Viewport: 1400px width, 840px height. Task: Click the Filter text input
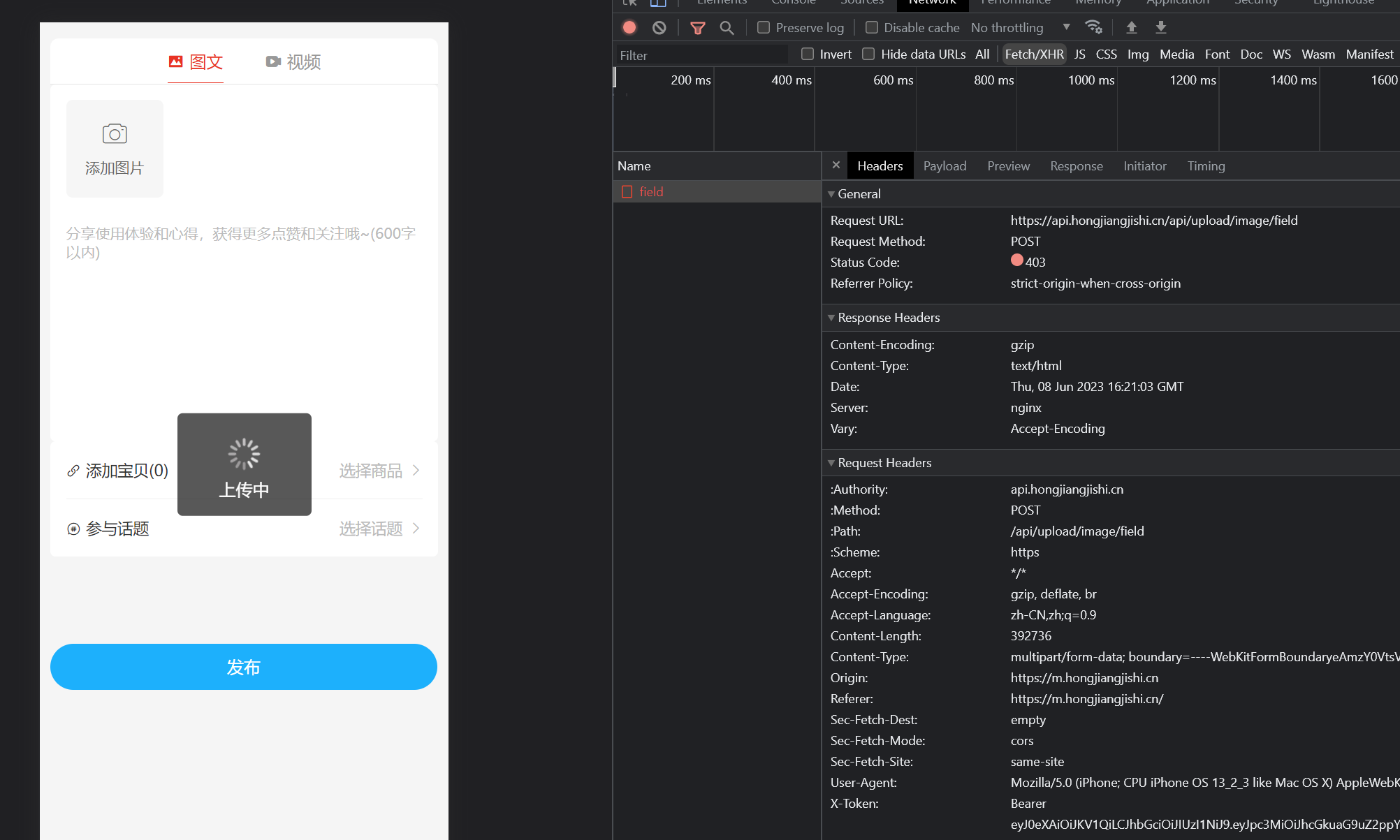tap(701, 55)
